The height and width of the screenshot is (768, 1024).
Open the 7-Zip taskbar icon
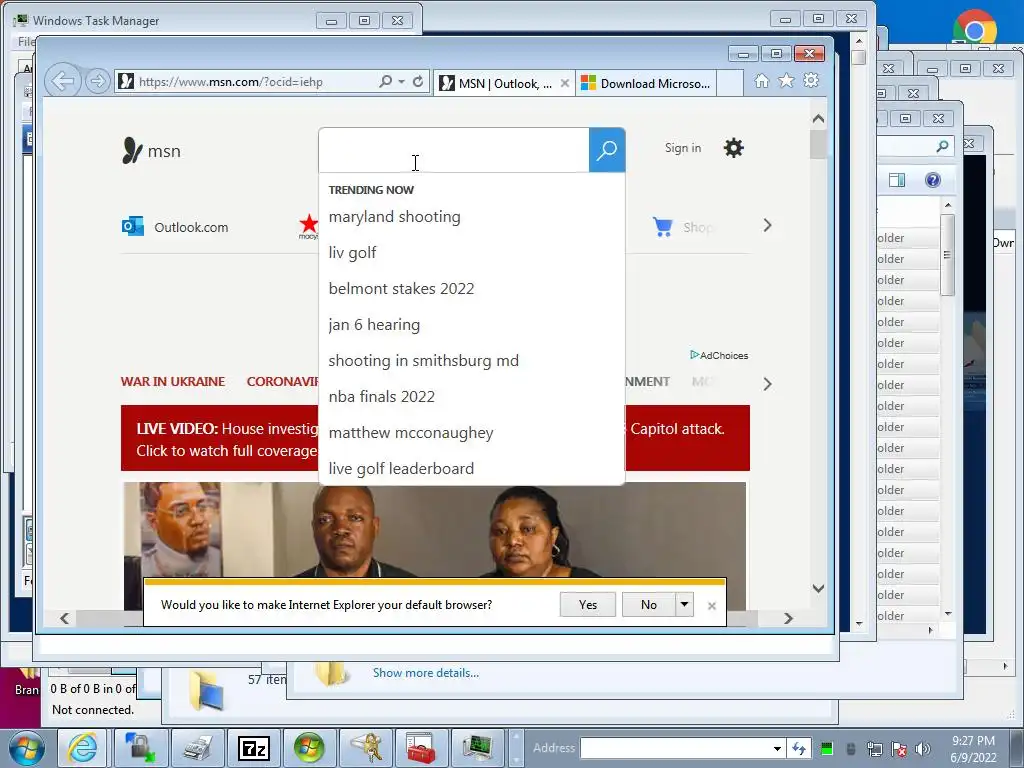click(x=254, y=748)
